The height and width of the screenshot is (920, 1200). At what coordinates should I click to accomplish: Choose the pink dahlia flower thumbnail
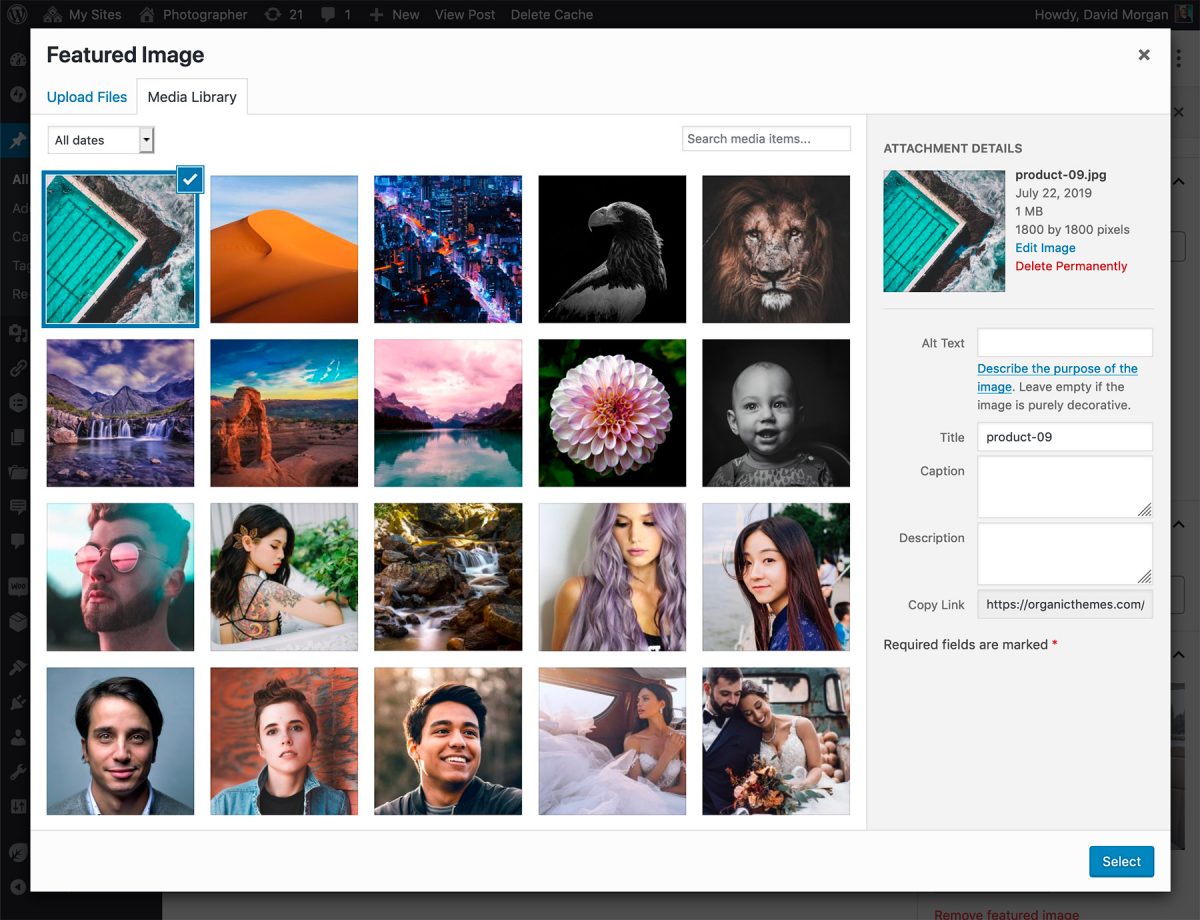pos(612,413)
